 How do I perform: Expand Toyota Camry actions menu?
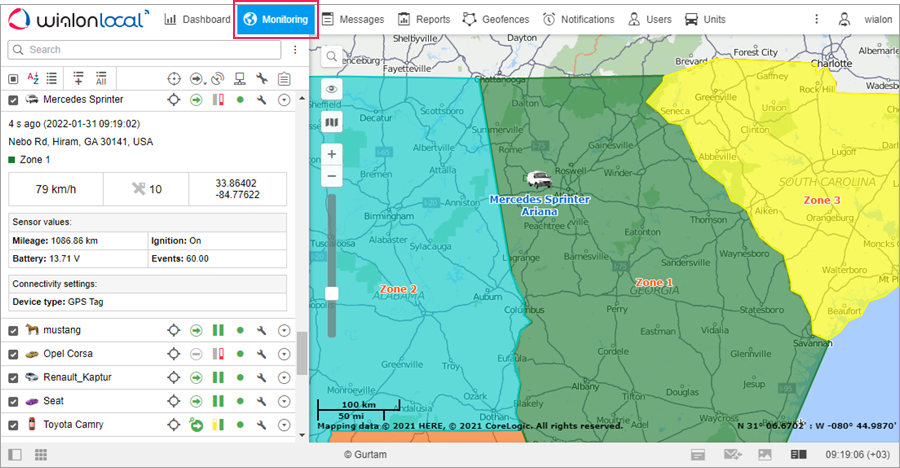284,425
